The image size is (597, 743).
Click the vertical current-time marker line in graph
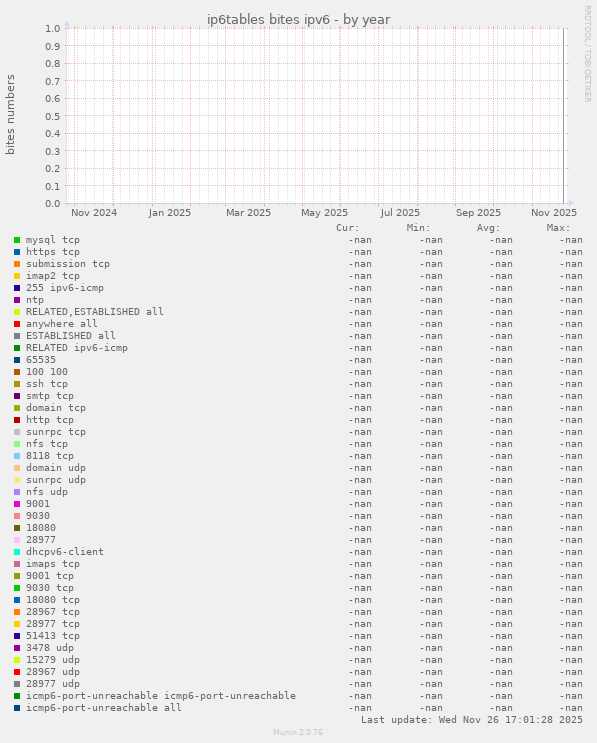coord(563,116)
